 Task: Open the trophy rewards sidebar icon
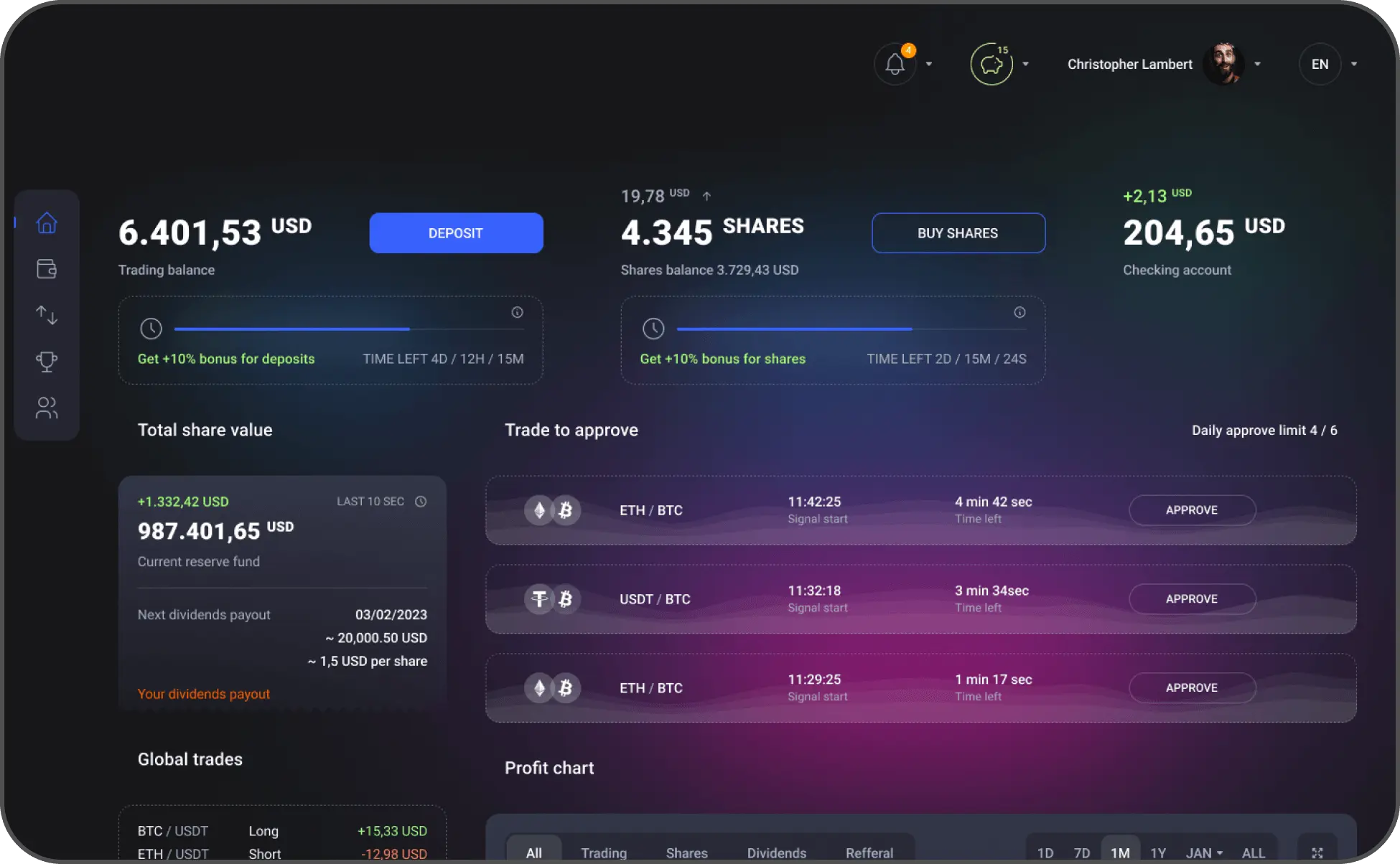[x=47, y=362]
